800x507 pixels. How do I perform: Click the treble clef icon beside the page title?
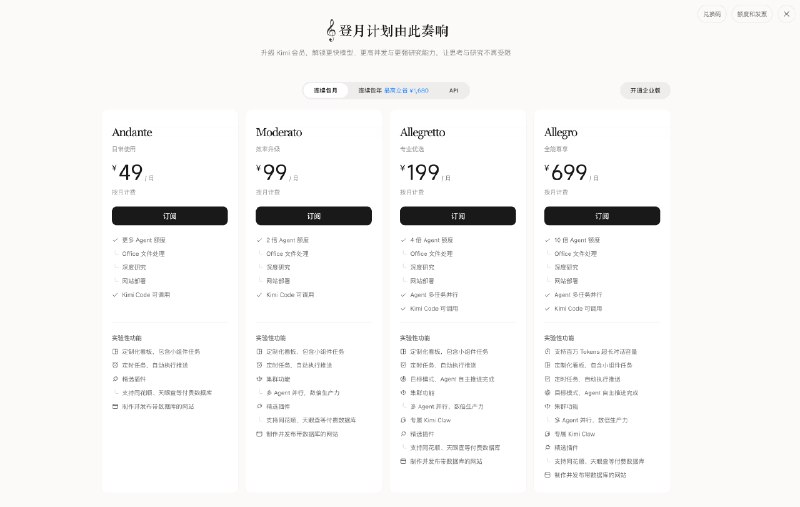(x=331, y=31)
